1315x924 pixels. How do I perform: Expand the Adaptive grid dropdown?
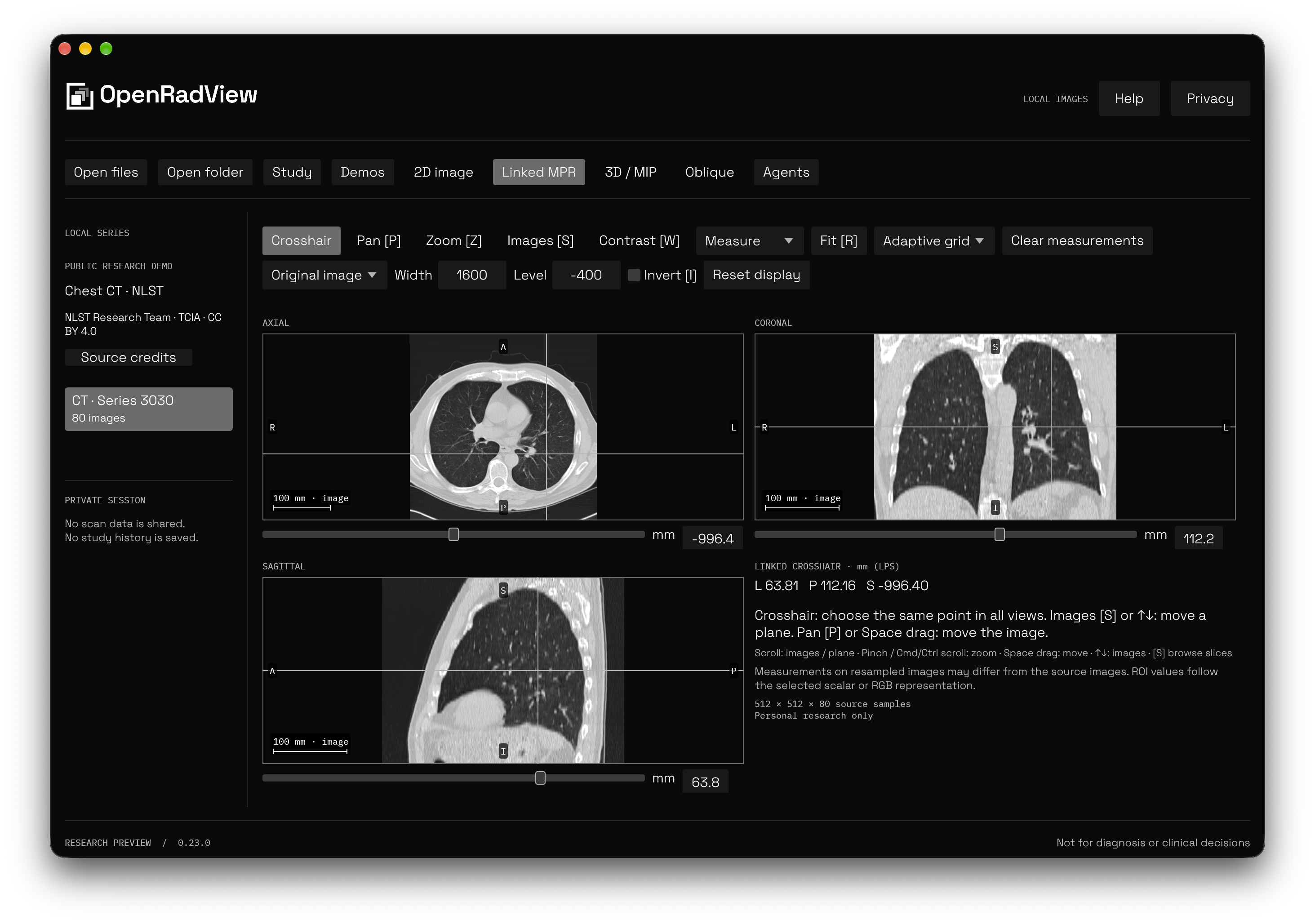933,240
